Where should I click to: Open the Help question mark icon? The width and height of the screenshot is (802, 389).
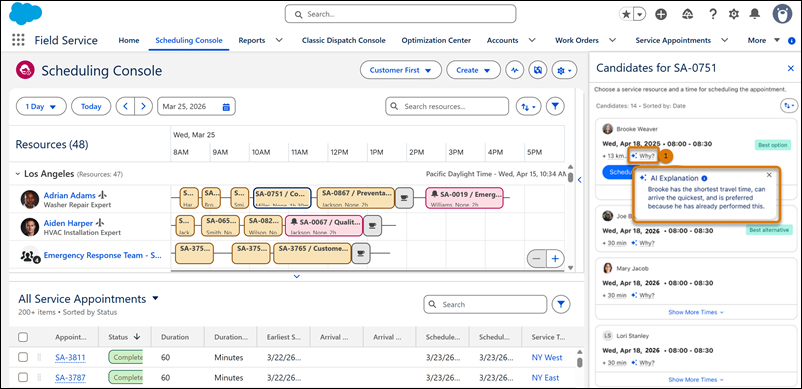(x=713, y=14)
